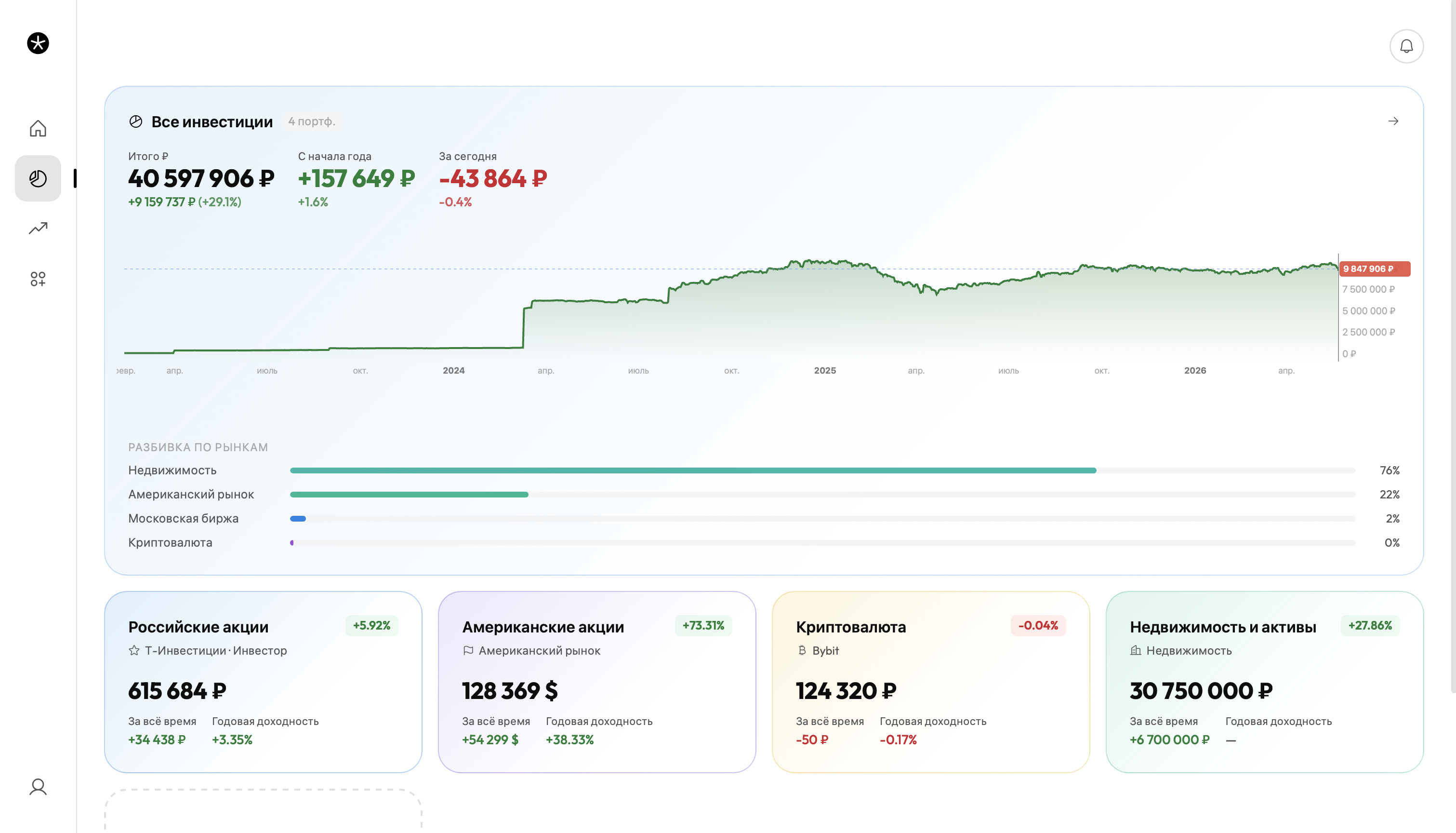
Task: Open the Все инвестиции heading
Action: [212, 122]
